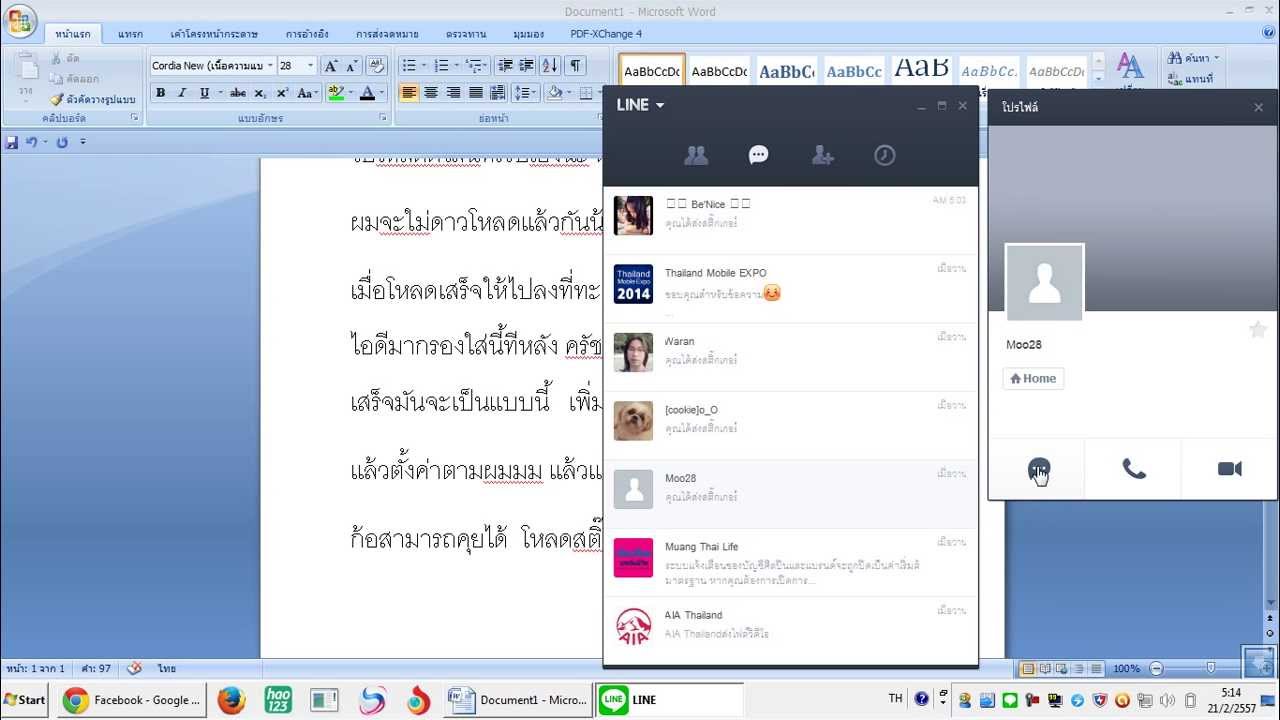Click Find (ค้นหา) in editing group
This screenshot has width=1280, height=720.
click(x=1194, y=58)
